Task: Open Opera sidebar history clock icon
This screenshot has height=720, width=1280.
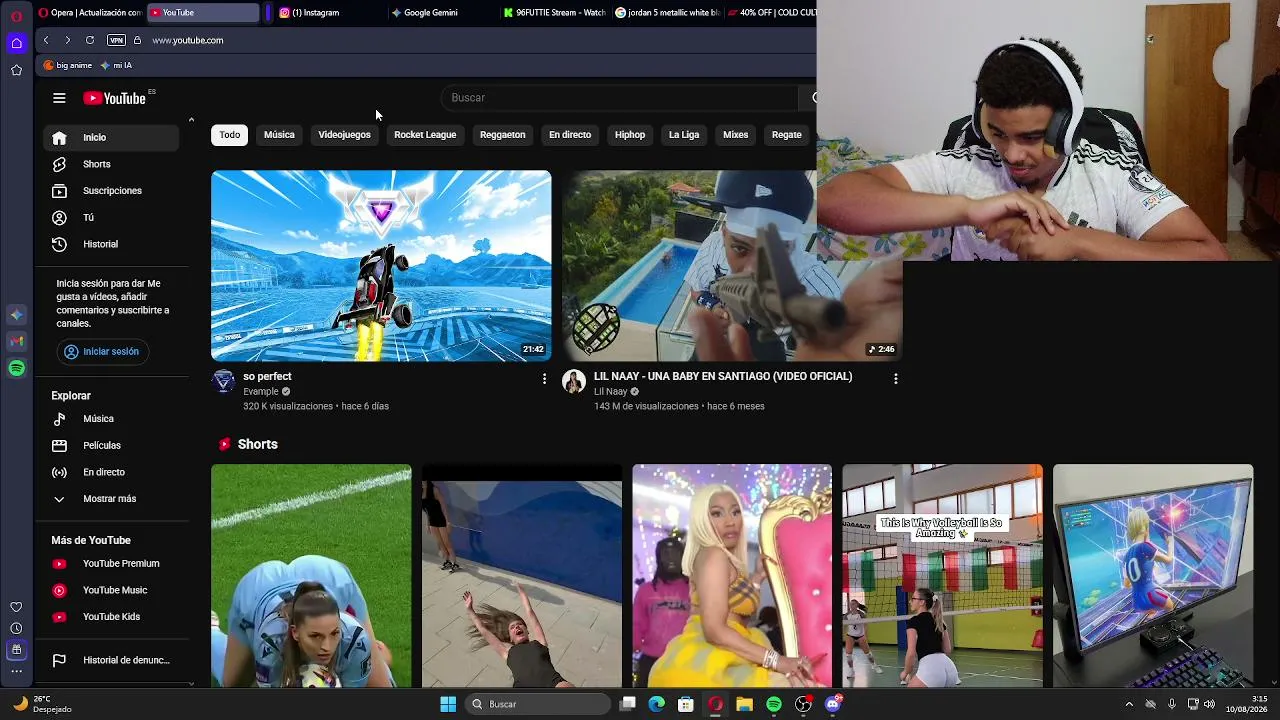Action: point(16,628)
